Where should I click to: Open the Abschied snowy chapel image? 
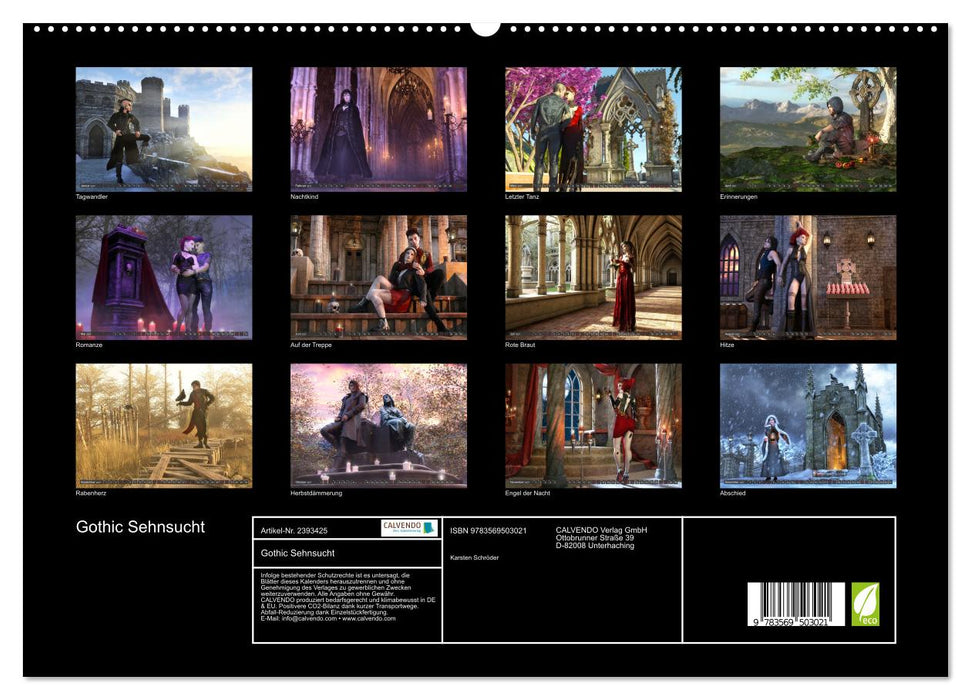[x=808, y=426]
